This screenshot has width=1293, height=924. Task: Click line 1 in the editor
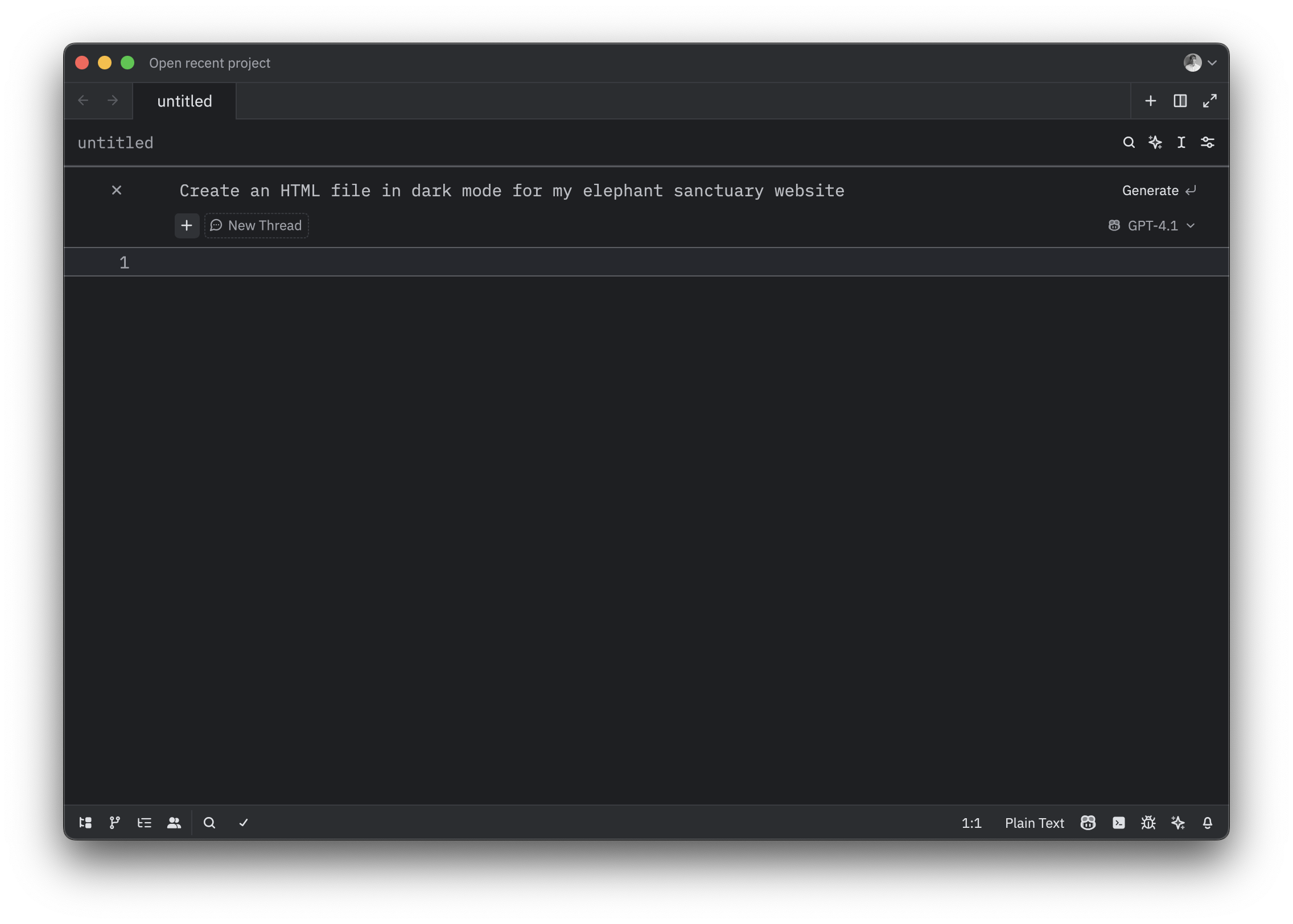tap(646, 262)
